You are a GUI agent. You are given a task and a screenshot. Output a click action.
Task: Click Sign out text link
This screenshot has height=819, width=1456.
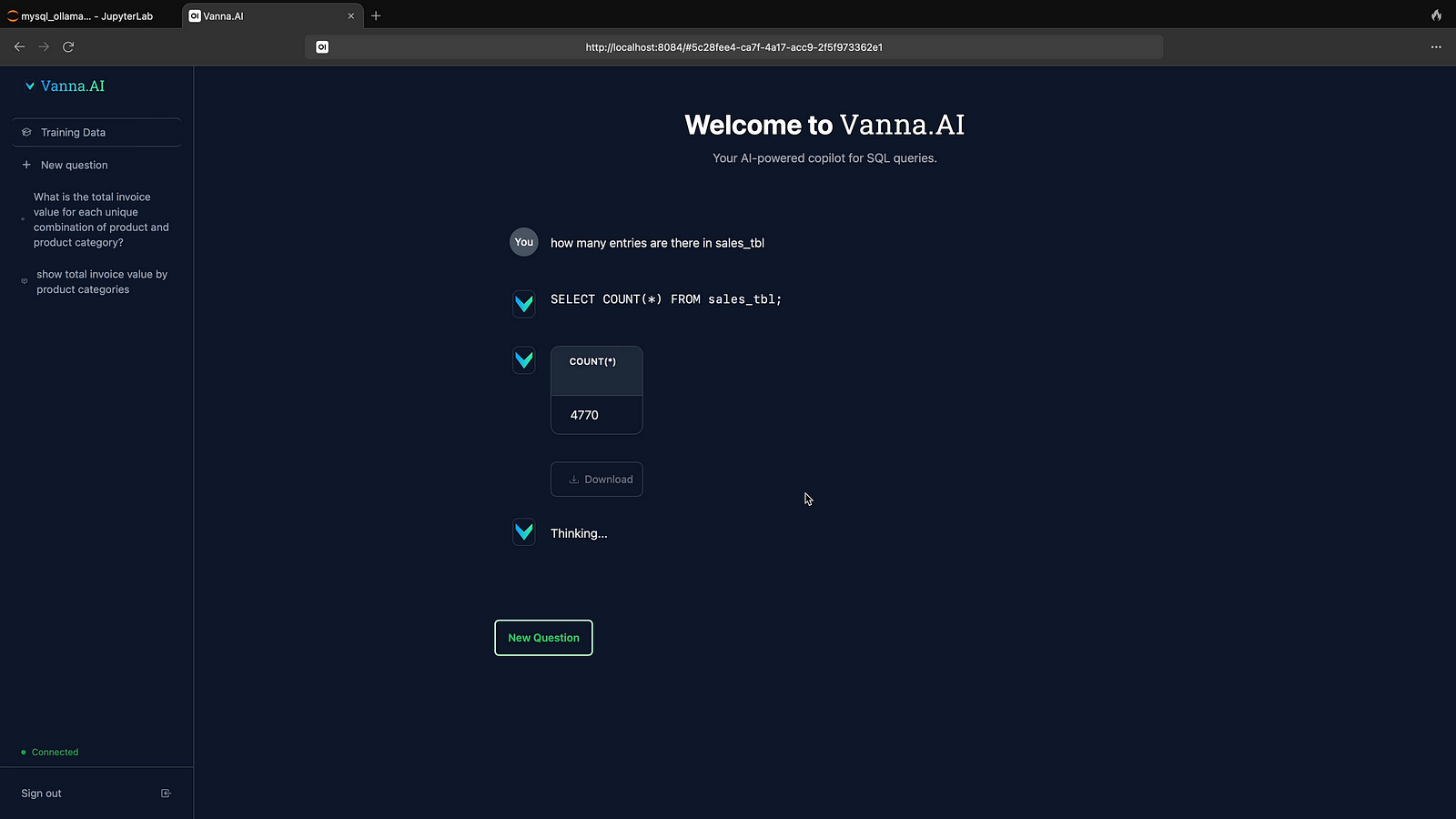[x=42, y=794]
